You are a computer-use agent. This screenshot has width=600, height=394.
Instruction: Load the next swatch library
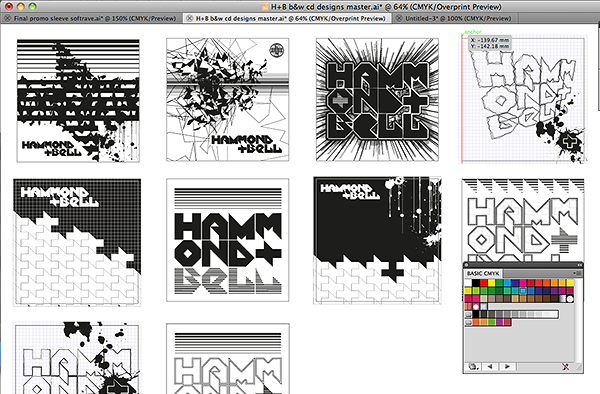pyautogui.click(x=507, y=366)
